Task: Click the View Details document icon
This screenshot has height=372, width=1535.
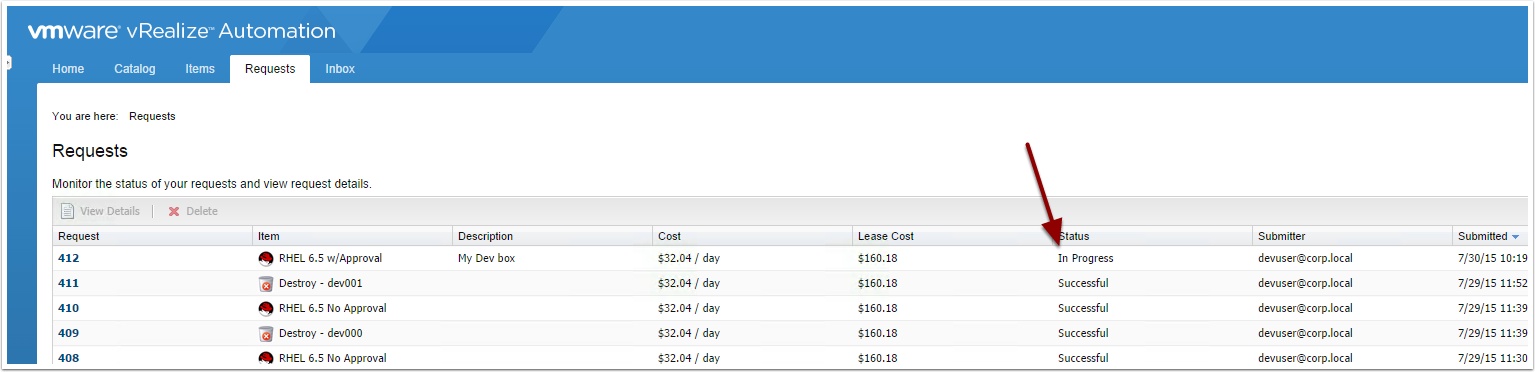Action: 67,211
